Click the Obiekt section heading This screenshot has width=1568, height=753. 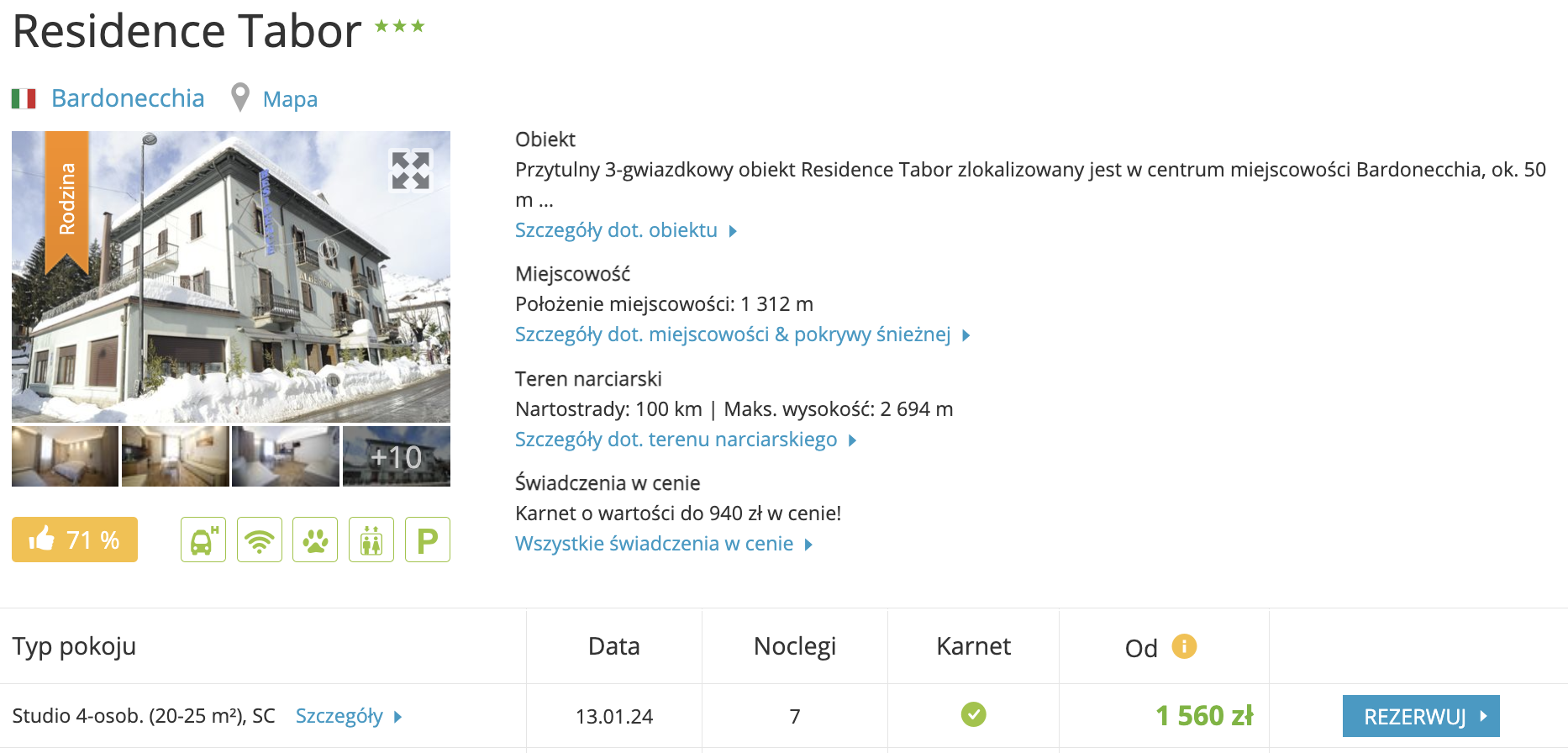coord(545,140)
